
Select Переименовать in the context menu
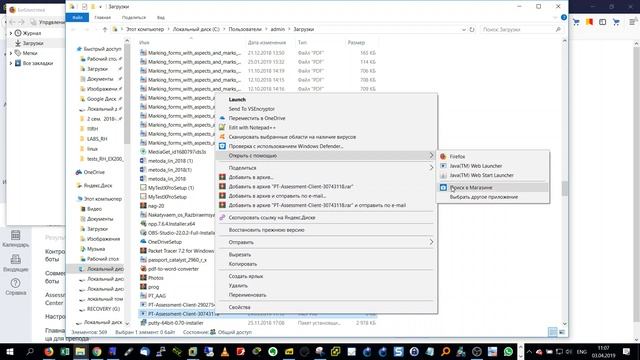[247, 295]
